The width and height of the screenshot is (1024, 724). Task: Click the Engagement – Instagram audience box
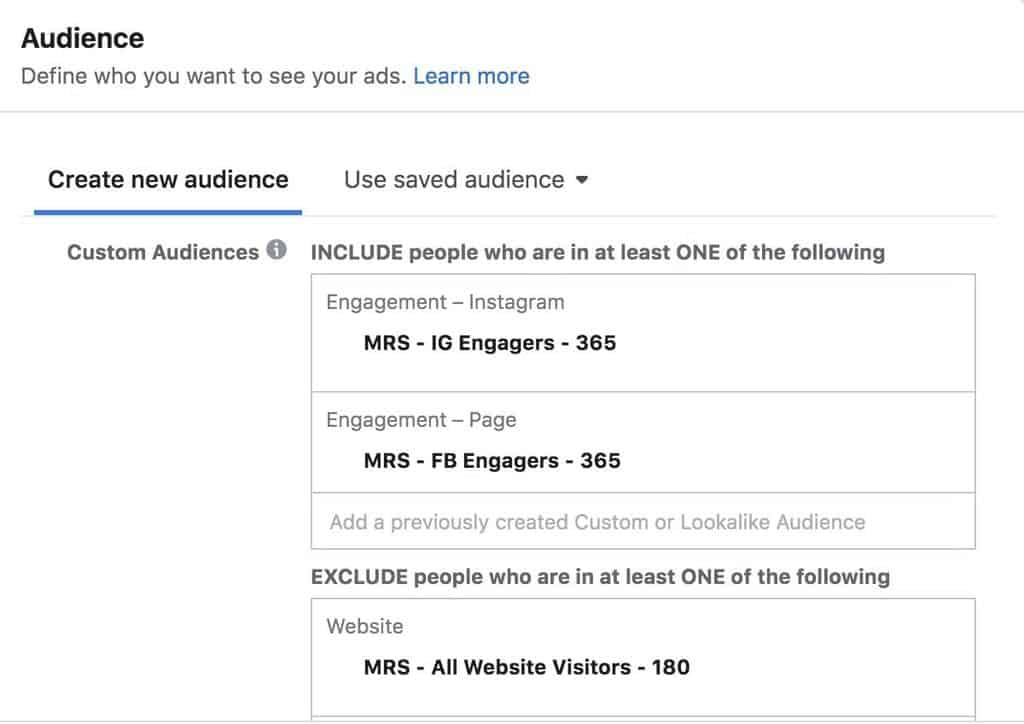[644, 330]
